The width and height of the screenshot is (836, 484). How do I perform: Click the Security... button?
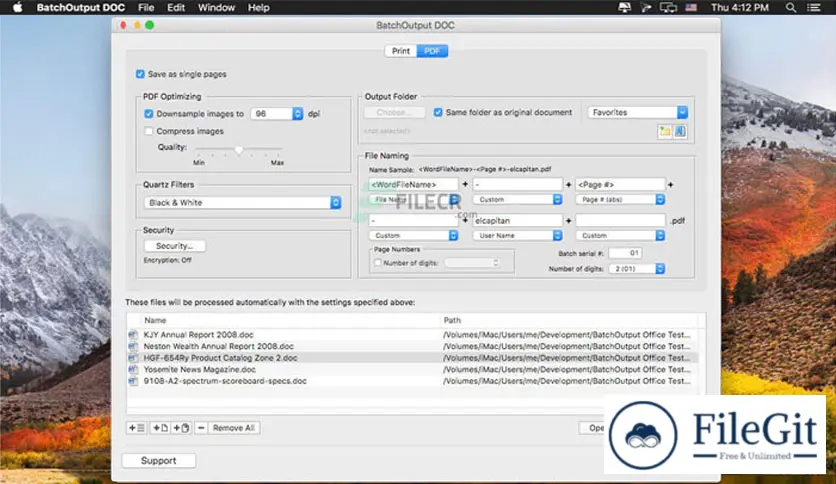tap(174, 246)
